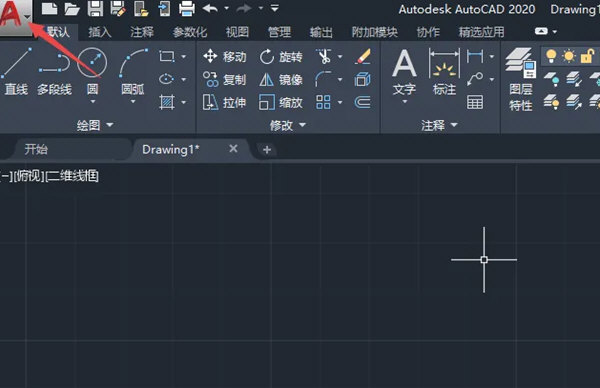Screen dimensions: 600x388
Task: Switch to the 参数化 ribbon tab
Action: pyautogui.click(x=190, y=32)
